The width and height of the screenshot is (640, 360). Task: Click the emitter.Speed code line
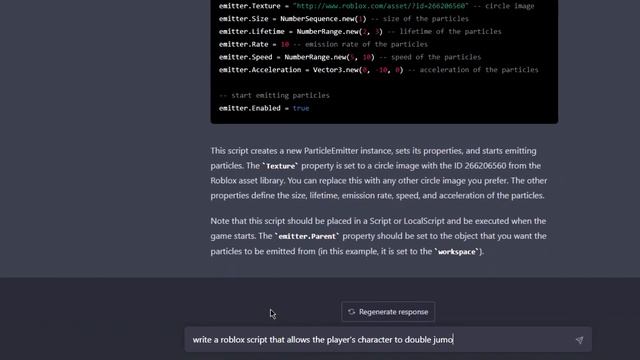[x=350, y=57]
